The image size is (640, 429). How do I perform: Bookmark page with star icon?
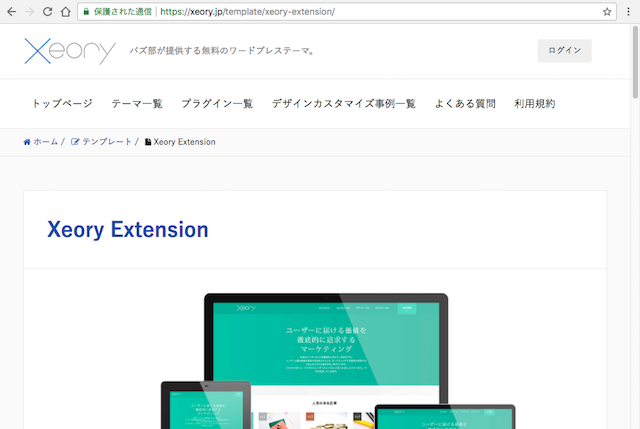(607, 12)
